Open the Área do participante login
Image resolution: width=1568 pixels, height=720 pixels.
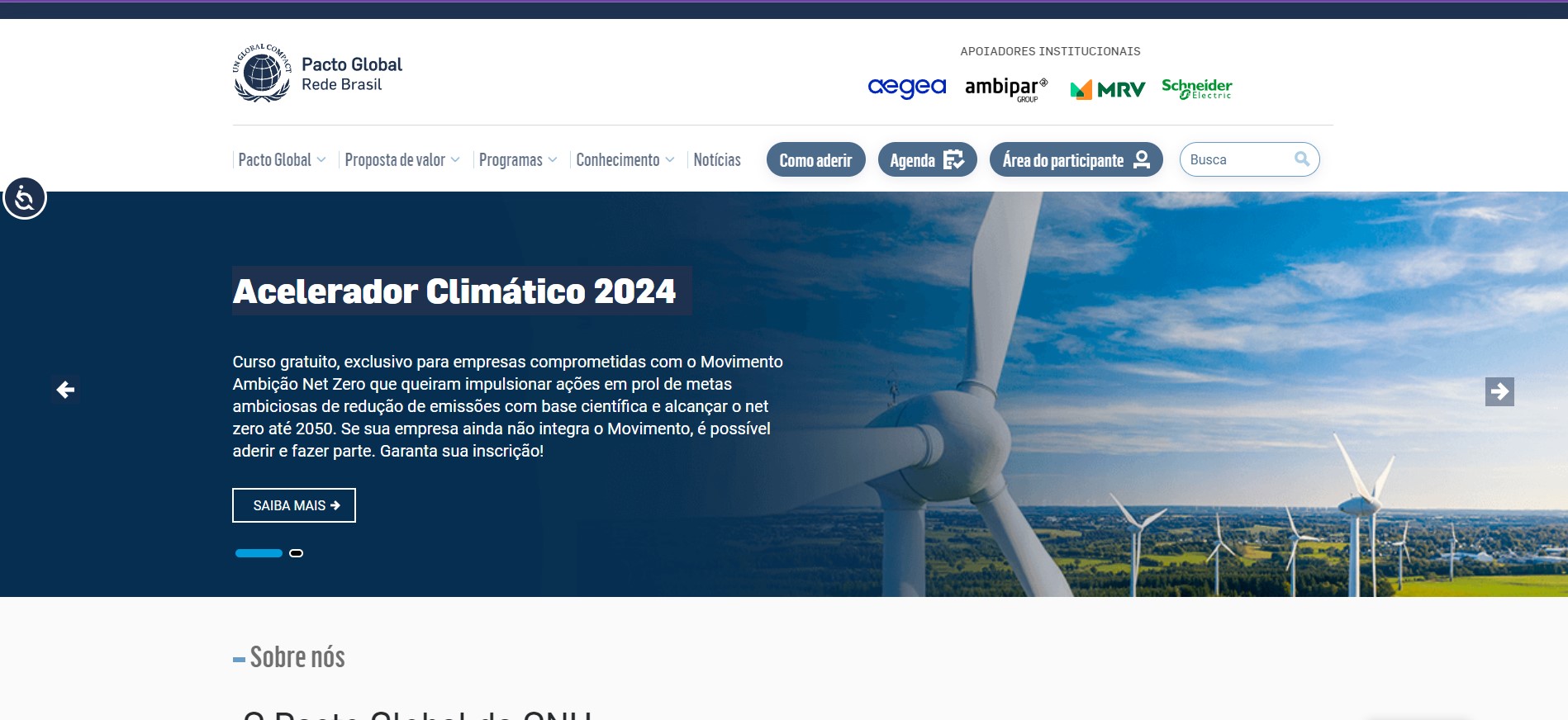(1076, 160)
